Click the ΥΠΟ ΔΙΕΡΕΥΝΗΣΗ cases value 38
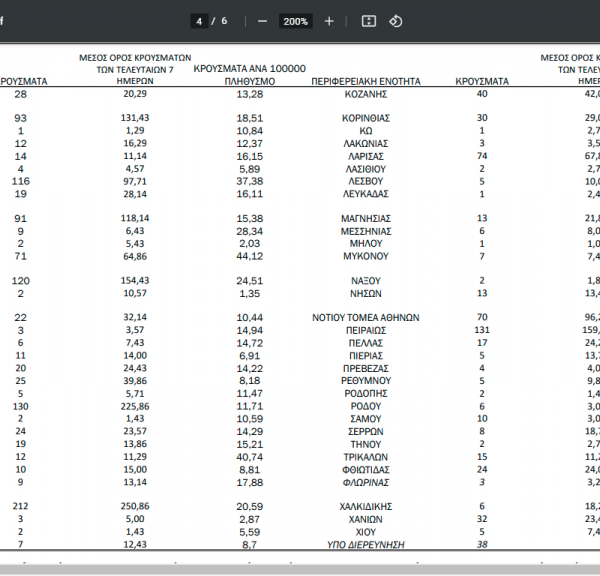The width and height of the screenshot is (600, 576). pyautogui.click(x=482, y=544)
